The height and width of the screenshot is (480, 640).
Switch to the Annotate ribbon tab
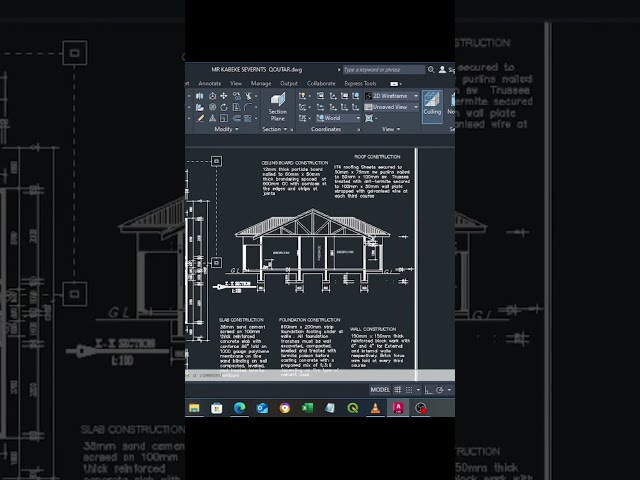[210, 83]
